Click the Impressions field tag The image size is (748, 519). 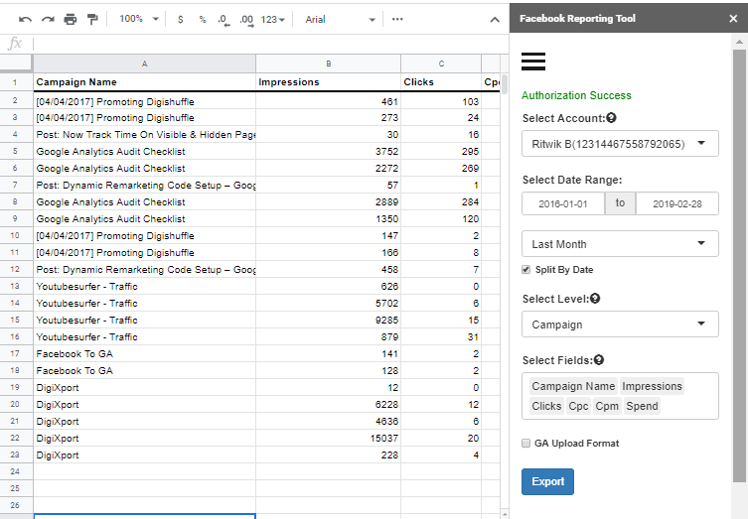[x=652, y=386]
